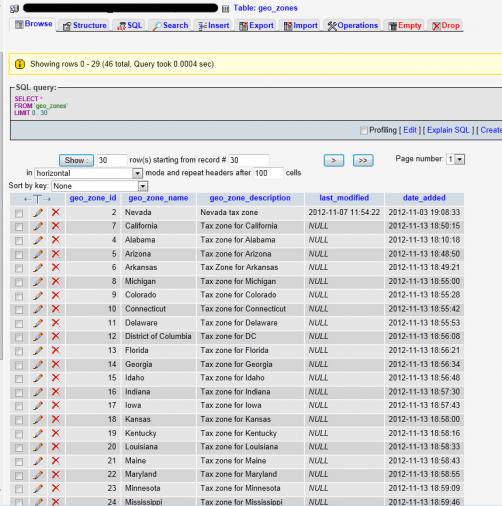
Task: Delete the Alabama row with red X
Action: click(x=56, y=240)
